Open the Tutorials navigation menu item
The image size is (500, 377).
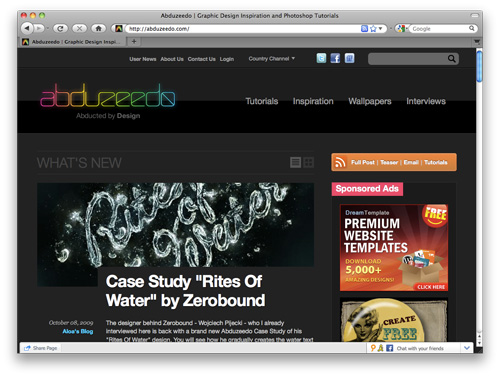coord(262,101)
